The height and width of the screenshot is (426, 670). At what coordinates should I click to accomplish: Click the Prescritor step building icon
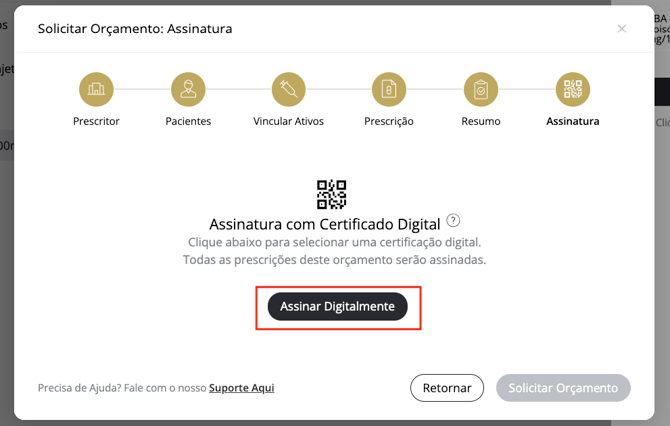(x=96, y=89)
